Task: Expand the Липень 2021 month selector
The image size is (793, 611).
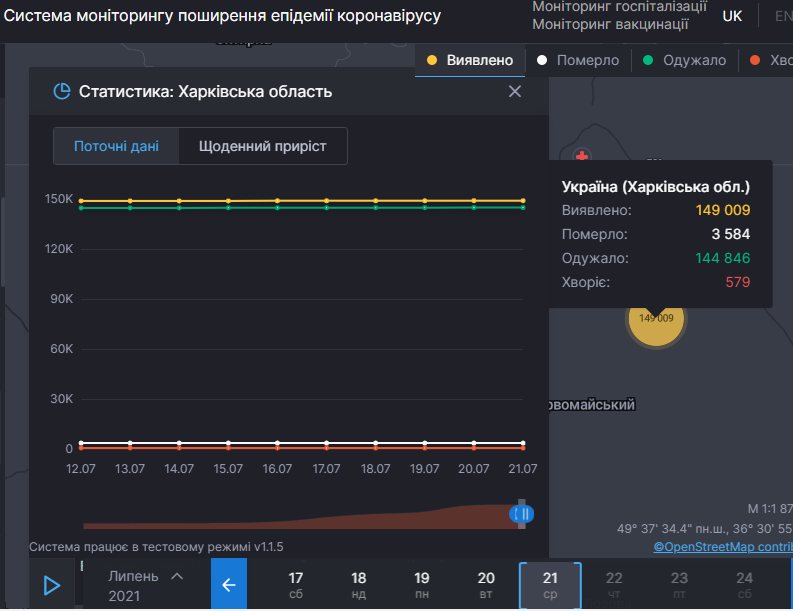Action: point(145,585)
